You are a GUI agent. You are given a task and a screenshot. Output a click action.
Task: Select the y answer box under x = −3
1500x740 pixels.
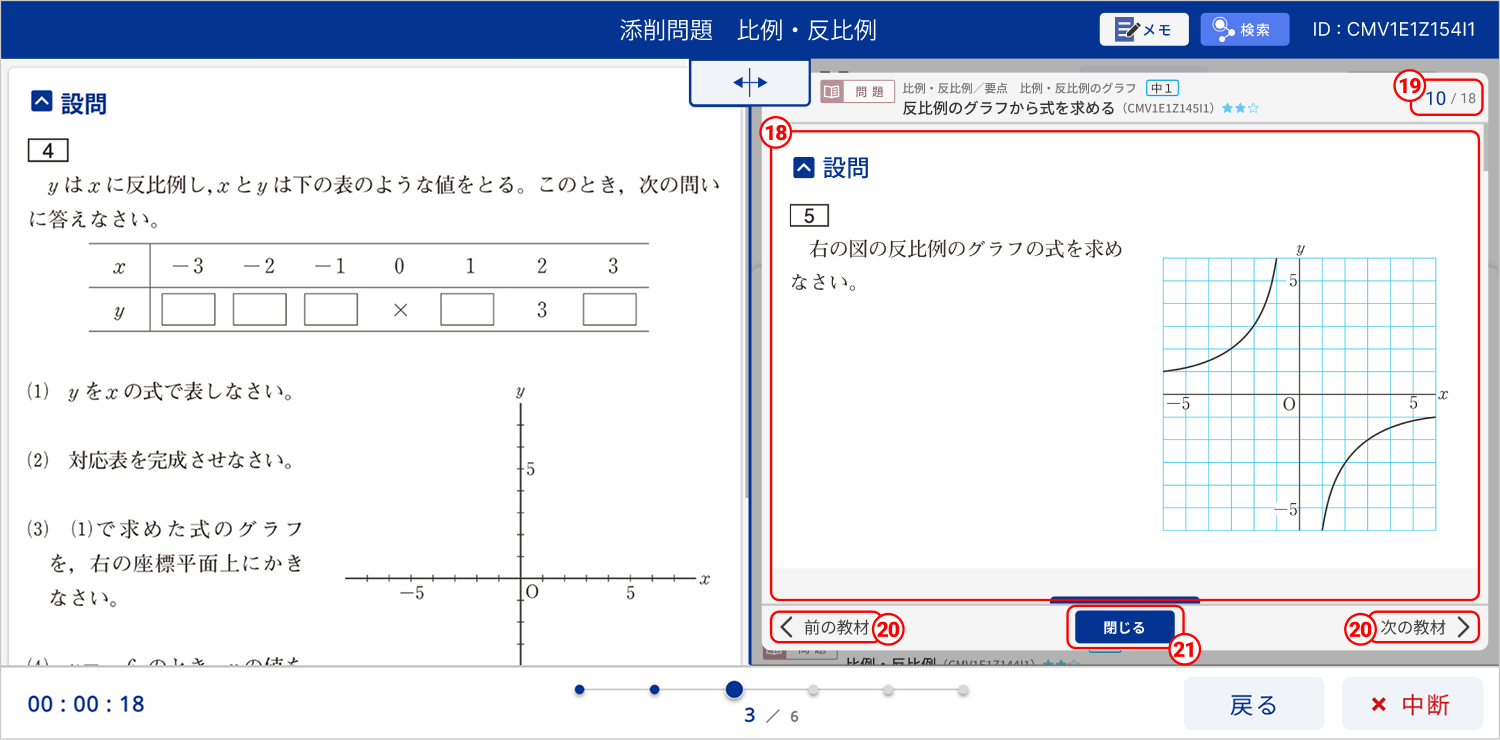(188, 310)
